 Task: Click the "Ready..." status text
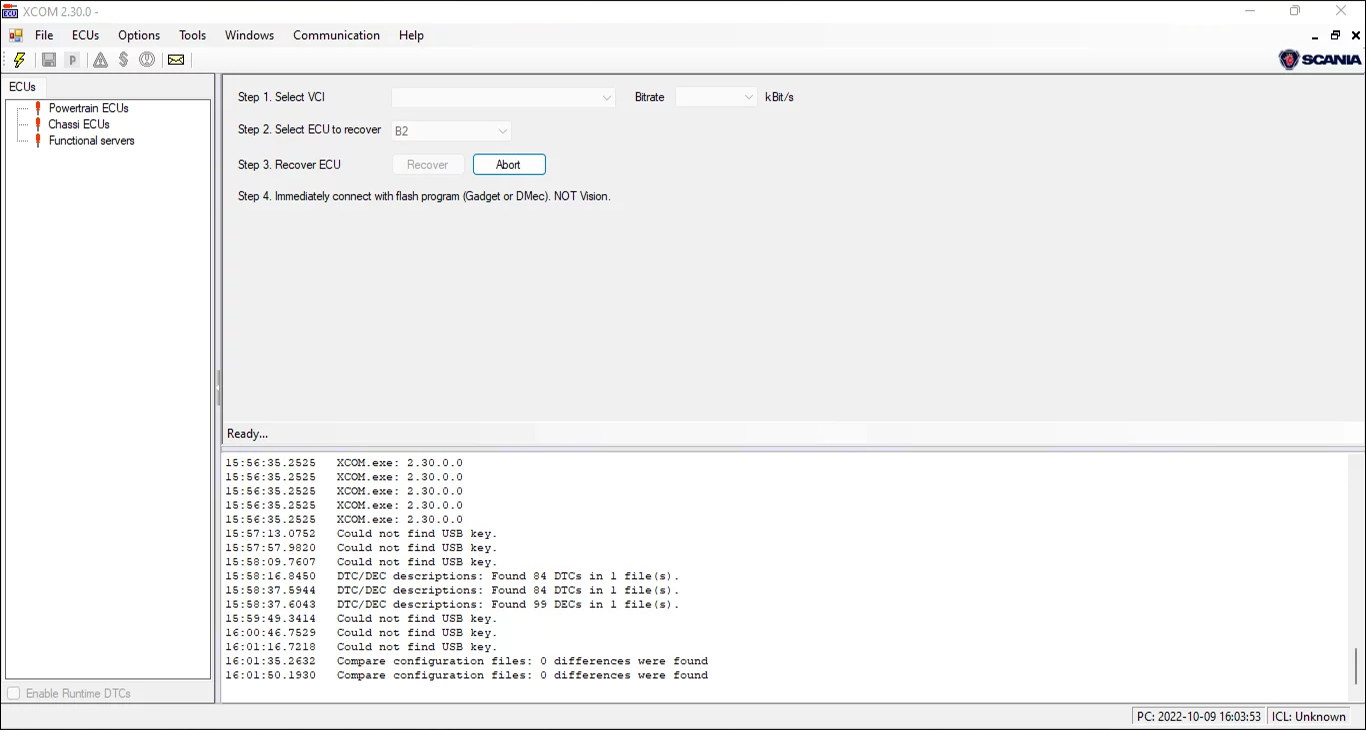[248, 434]
